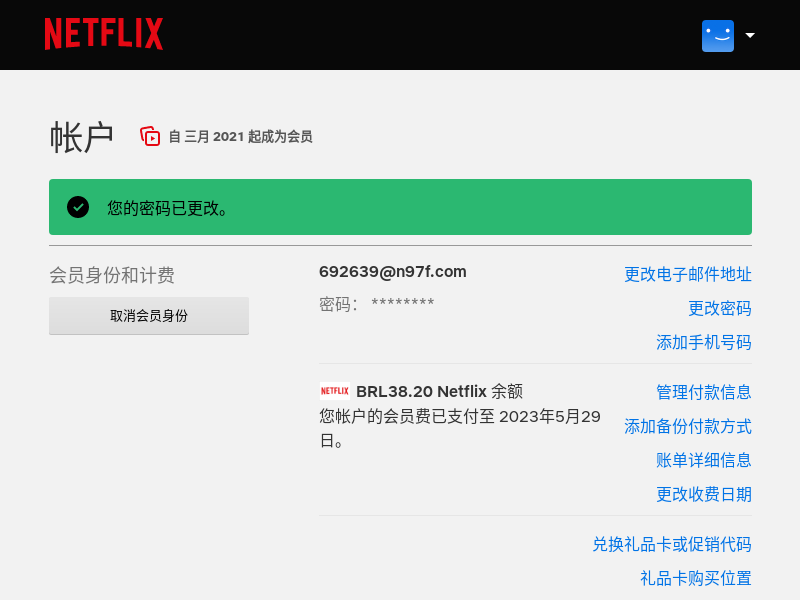Image resolution: width=800 pixels, height=600 pixels.
Task: Click the 帐户 page title
Action: coord(82,137)
